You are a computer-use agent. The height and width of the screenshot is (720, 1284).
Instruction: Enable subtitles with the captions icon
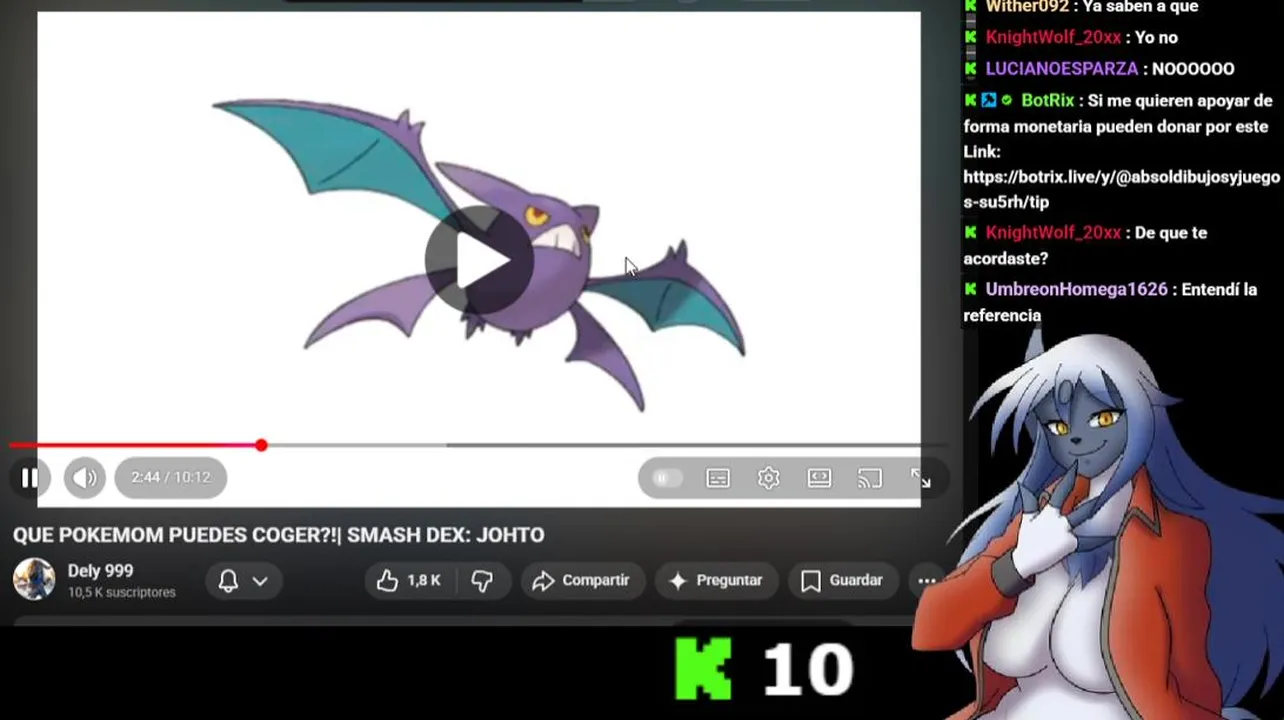(x=718, y=479)
